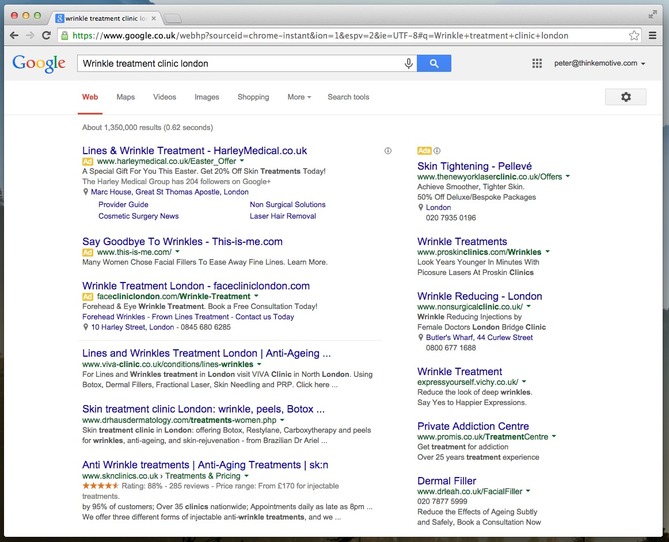The height and width of the screenshot is (542, 669).
Task: Switch to Images results
Action: [x=207, y=97]
